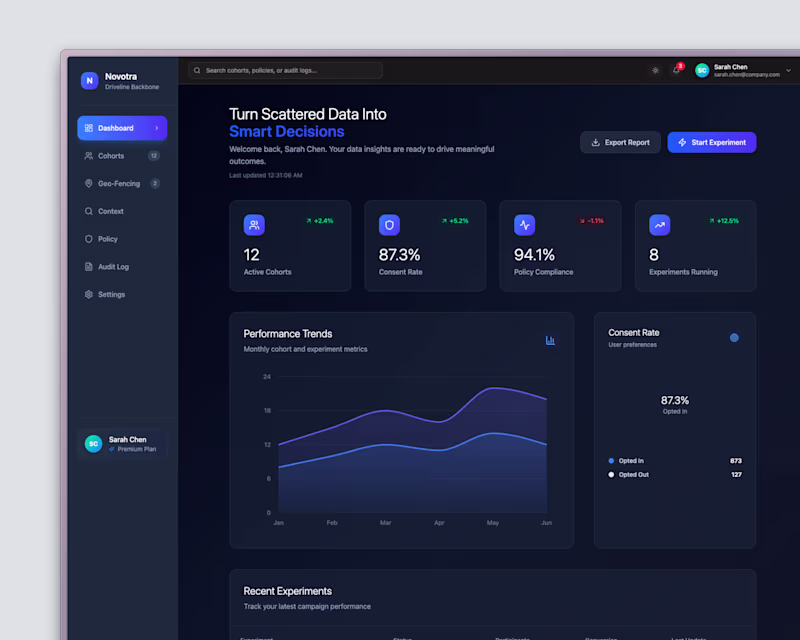The width and height of the screenshot is (800, 640).
Task: Click the Active Cohorts users icon
Action: coord(254,225)
